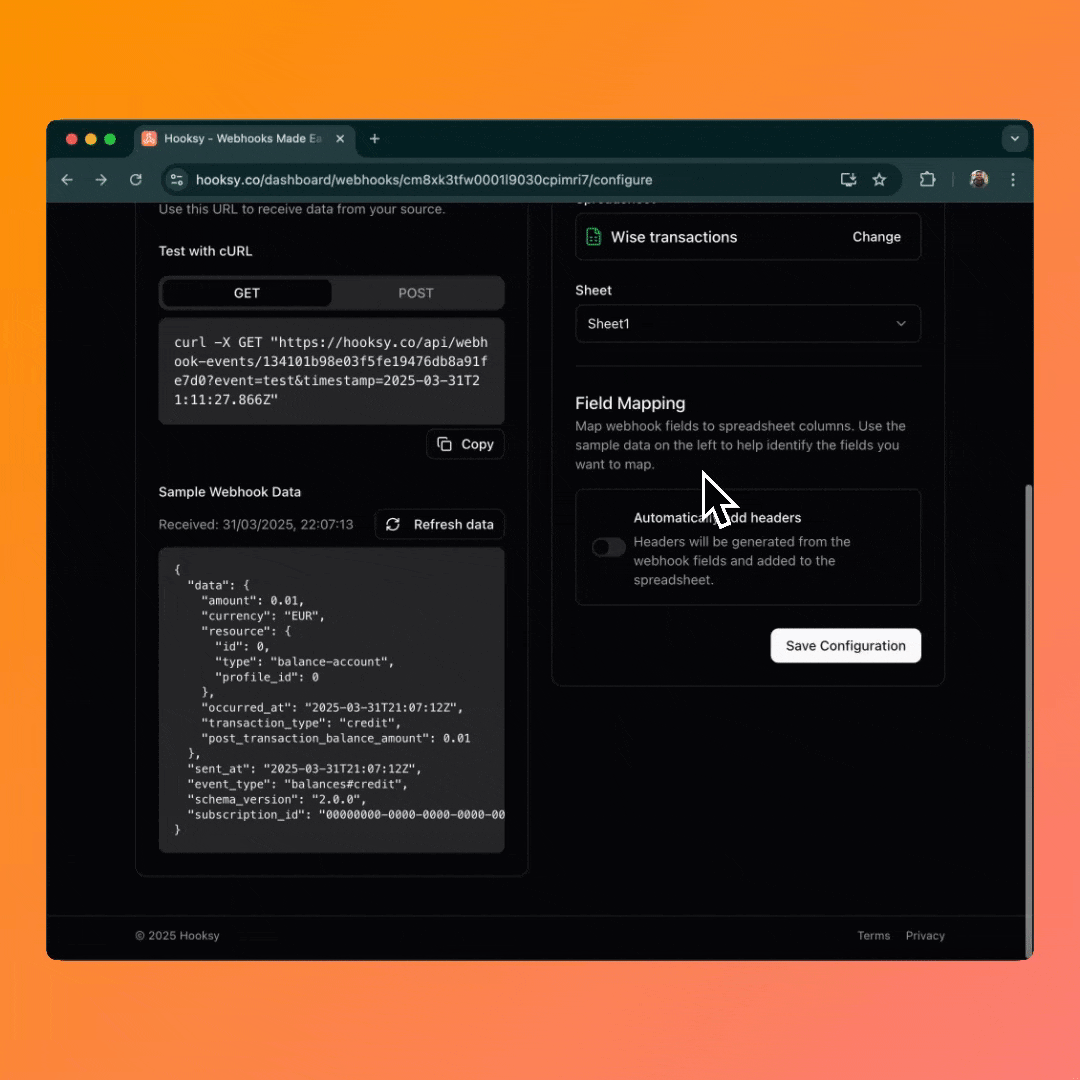Click the "subscription_id" line in sample data
Screen dimensions: 1080x1080
[346, 815]
